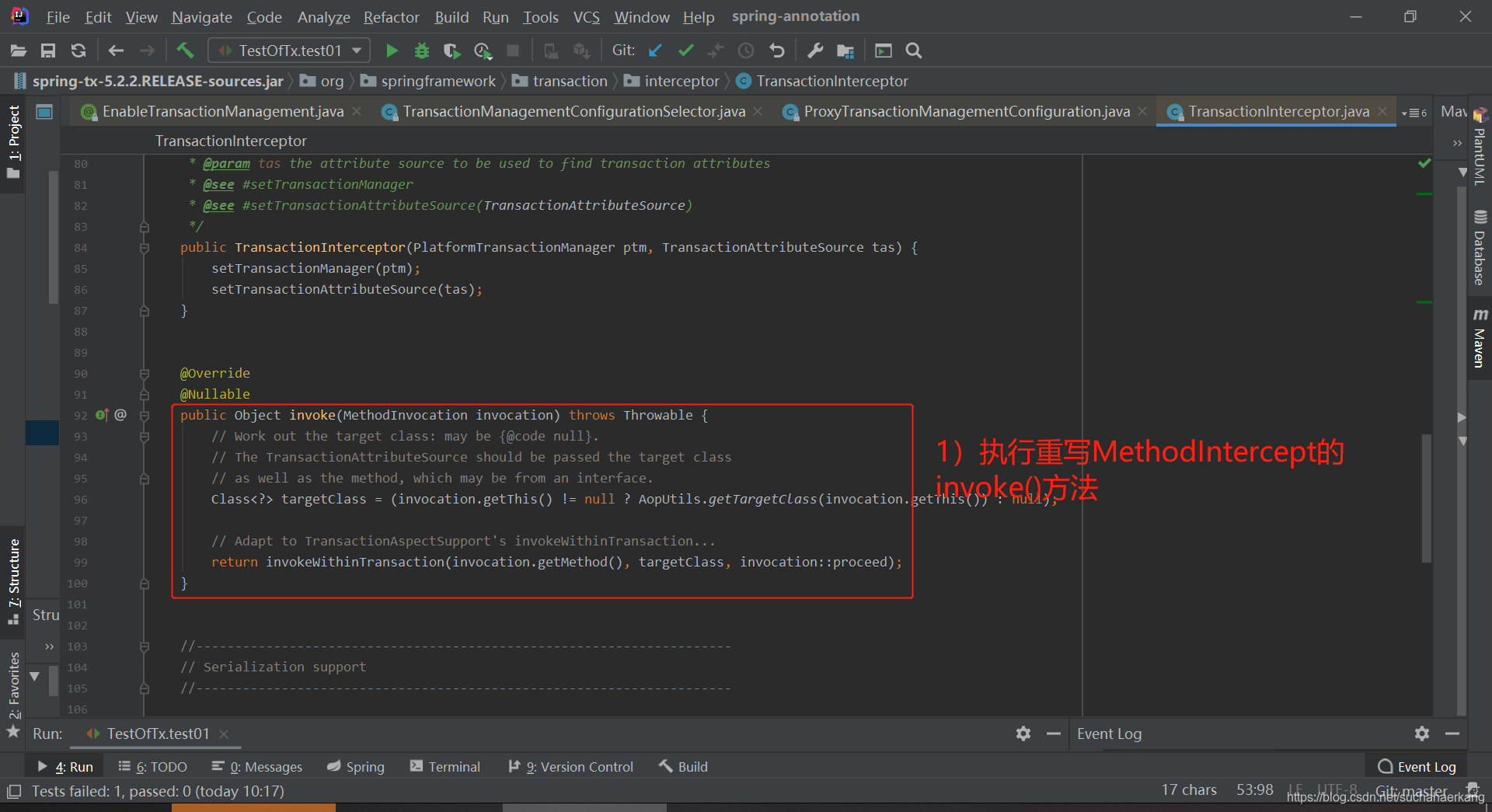Open 9: Version Control tool window
Screen dimensions: 1492x812
pos(570,767)
